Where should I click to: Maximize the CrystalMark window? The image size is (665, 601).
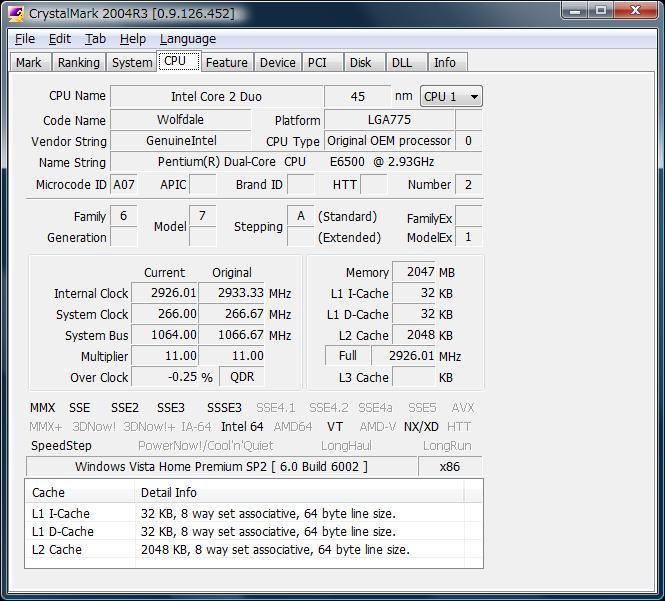tap(601, 10)
